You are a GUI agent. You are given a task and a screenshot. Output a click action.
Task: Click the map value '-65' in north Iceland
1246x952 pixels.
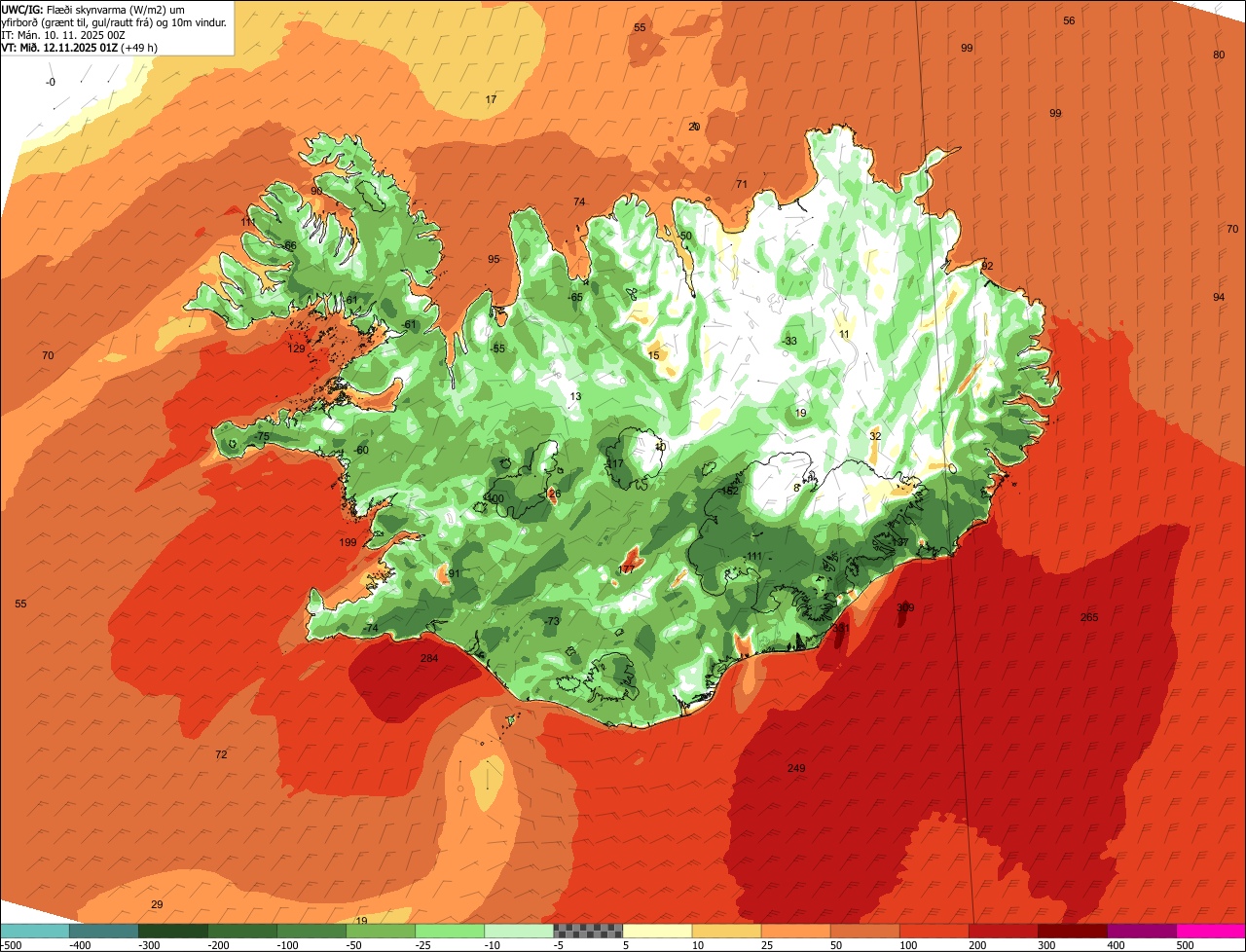[x=575, y=297]
